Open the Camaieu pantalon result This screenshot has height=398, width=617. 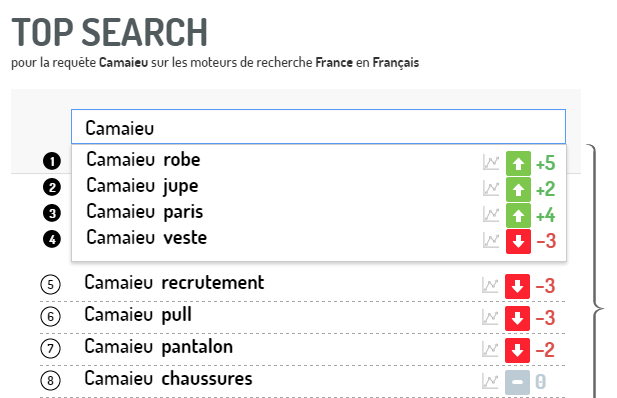point(158,347)
